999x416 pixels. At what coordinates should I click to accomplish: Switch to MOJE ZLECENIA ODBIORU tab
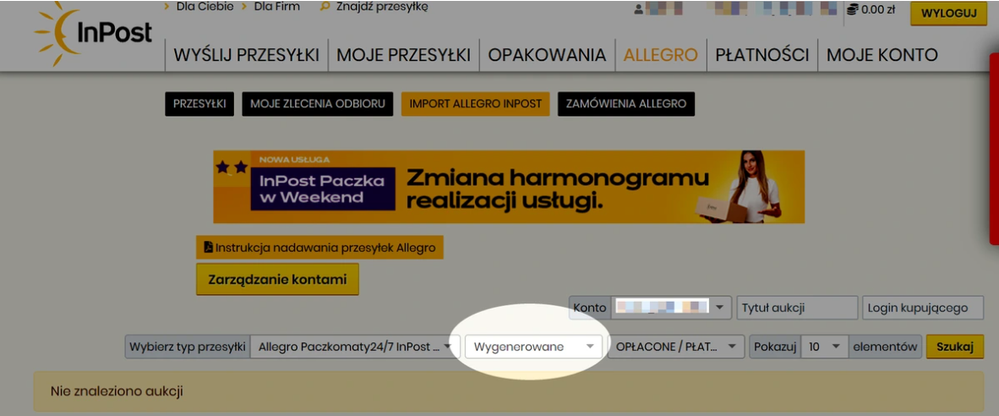317,104
